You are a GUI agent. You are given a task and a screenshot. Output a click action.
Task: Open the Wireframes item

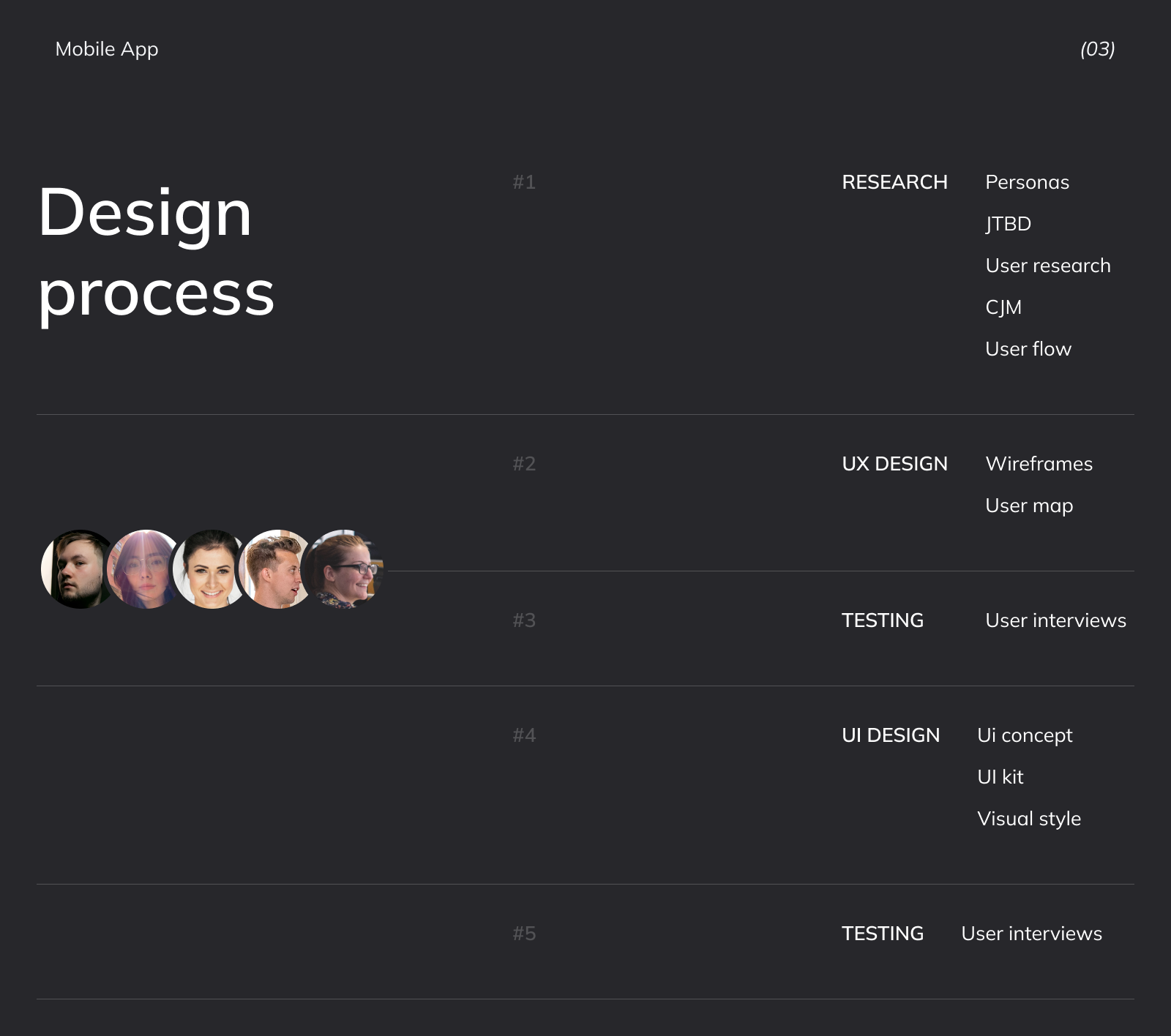(1039, 464)
